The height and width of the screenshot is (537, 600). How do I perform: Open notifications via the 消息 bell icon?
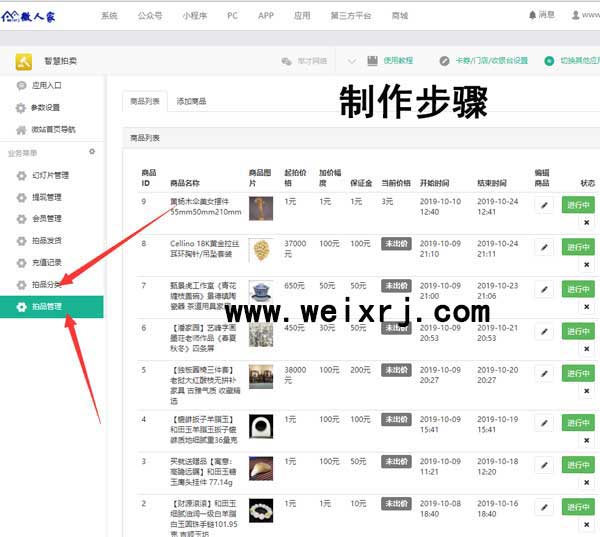532,15
